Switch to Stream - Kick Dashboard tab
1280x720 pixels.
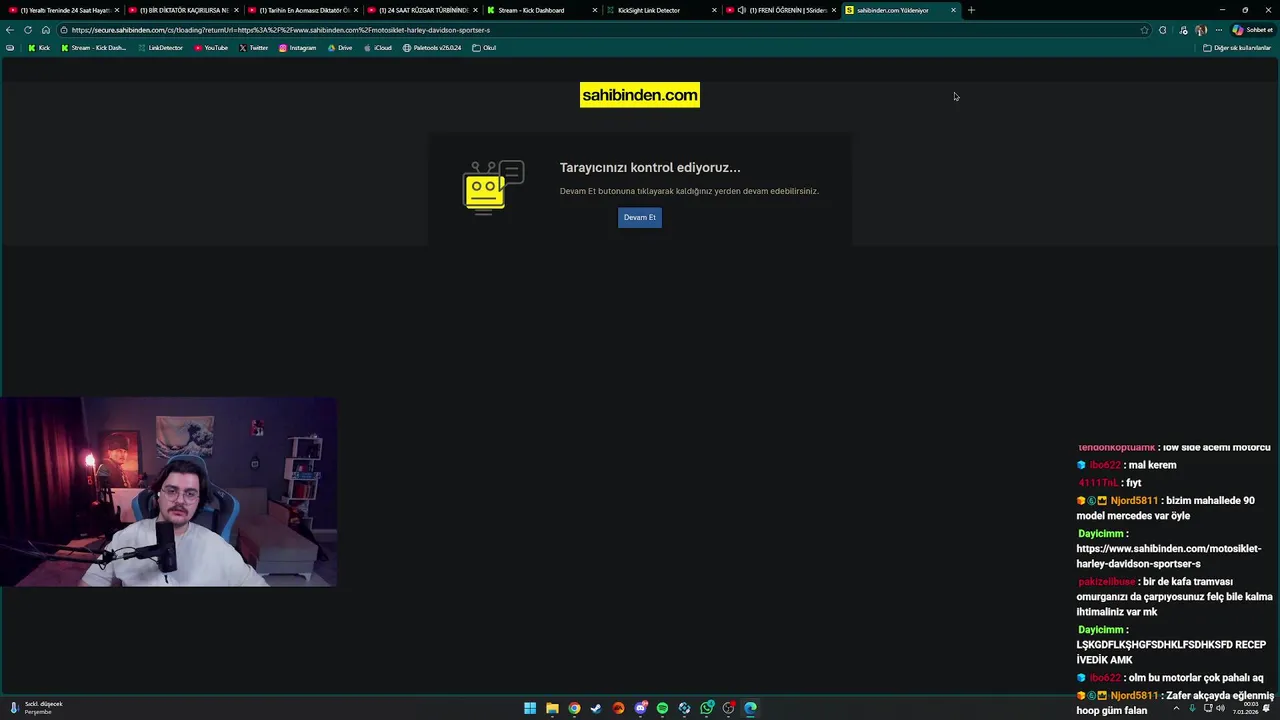point(541,10)
